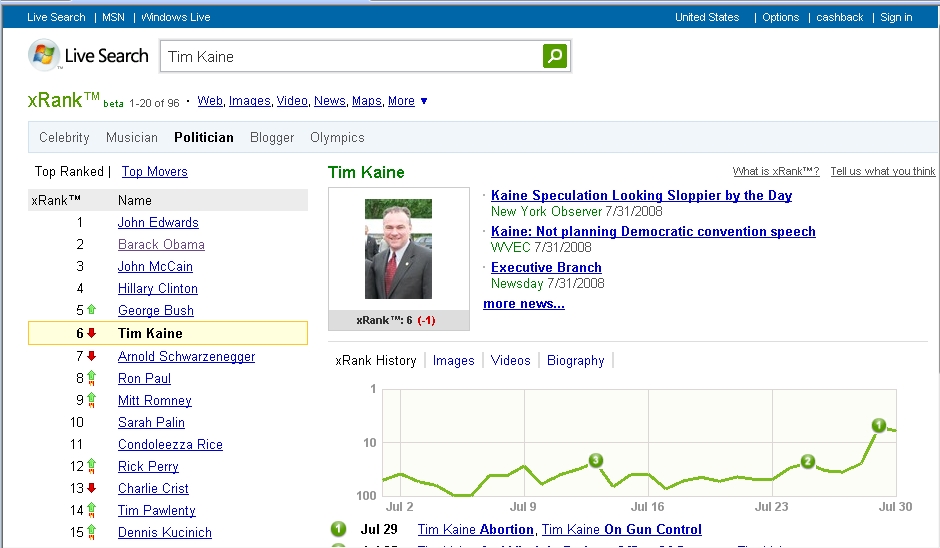Click down arrow next to Charlie Crist
This screenshot has width=940, height=548.
[x=92, y=489]
